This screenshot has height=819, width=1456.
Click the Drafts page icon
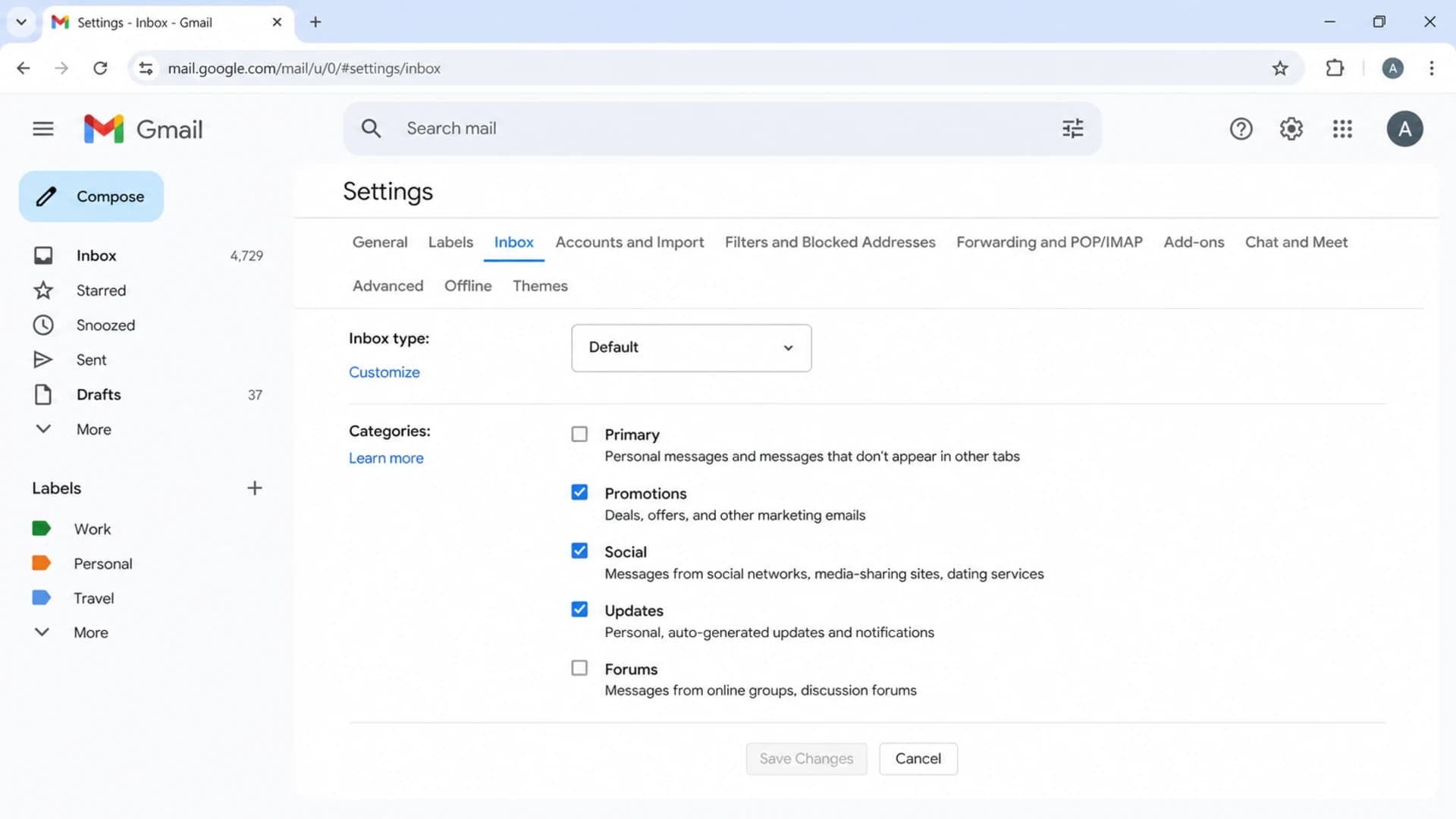tap(43, 394)
